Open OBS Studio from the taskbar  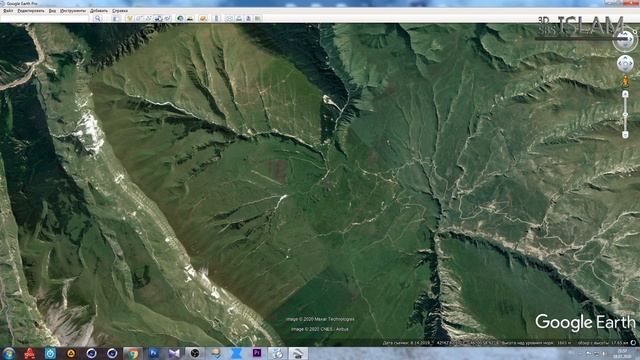(195, 353)
